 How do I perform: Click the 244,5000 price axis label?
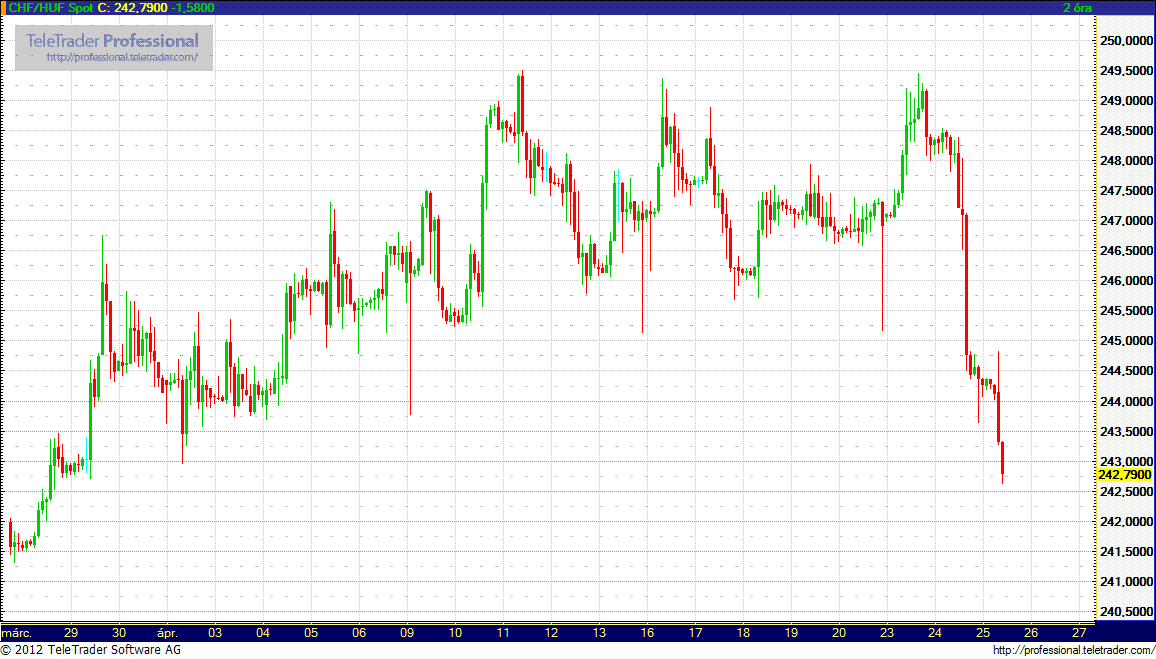click(1125, 372)
